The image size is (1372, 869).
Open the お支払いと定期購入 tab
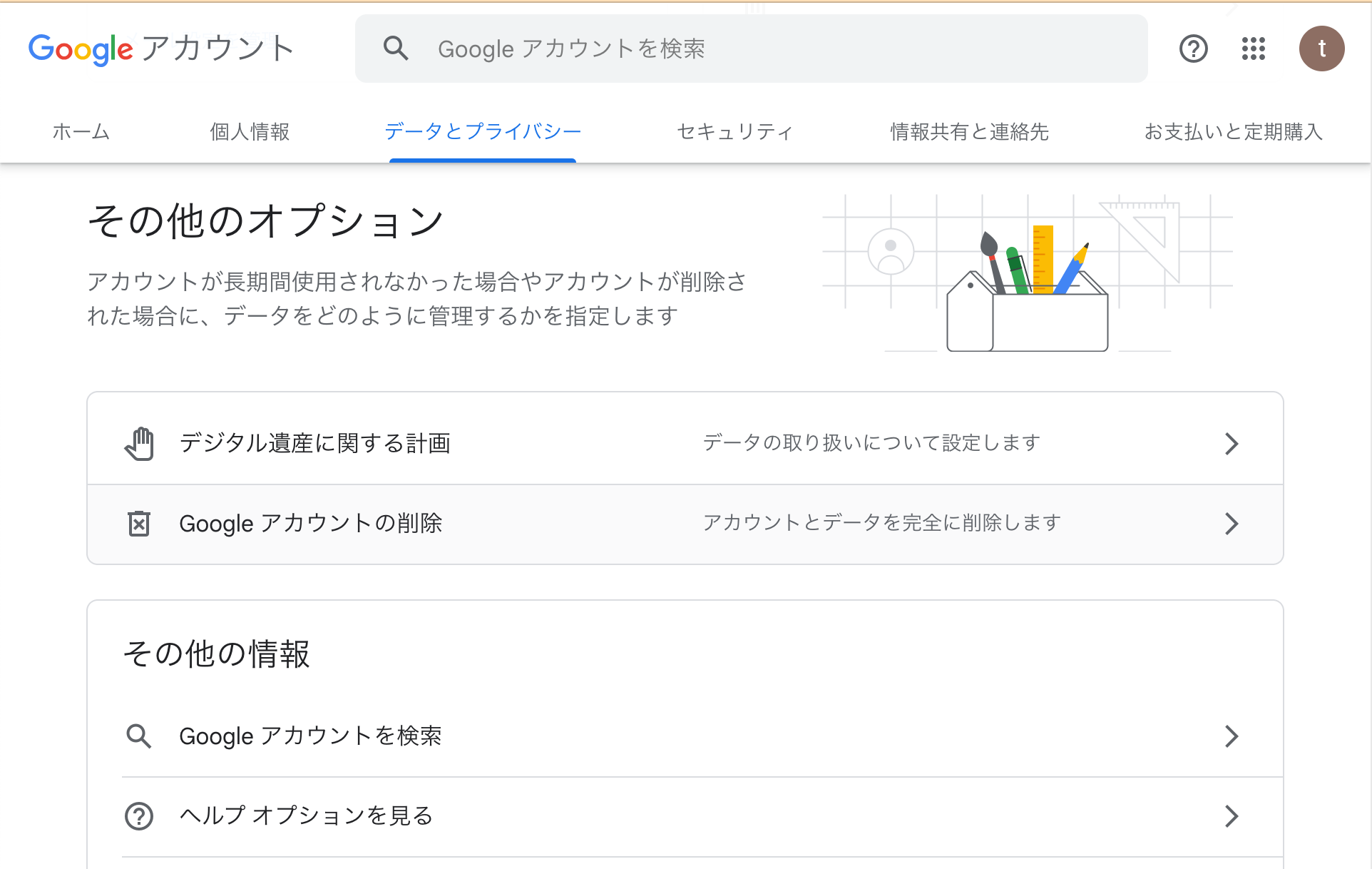tap(1234, 132)
